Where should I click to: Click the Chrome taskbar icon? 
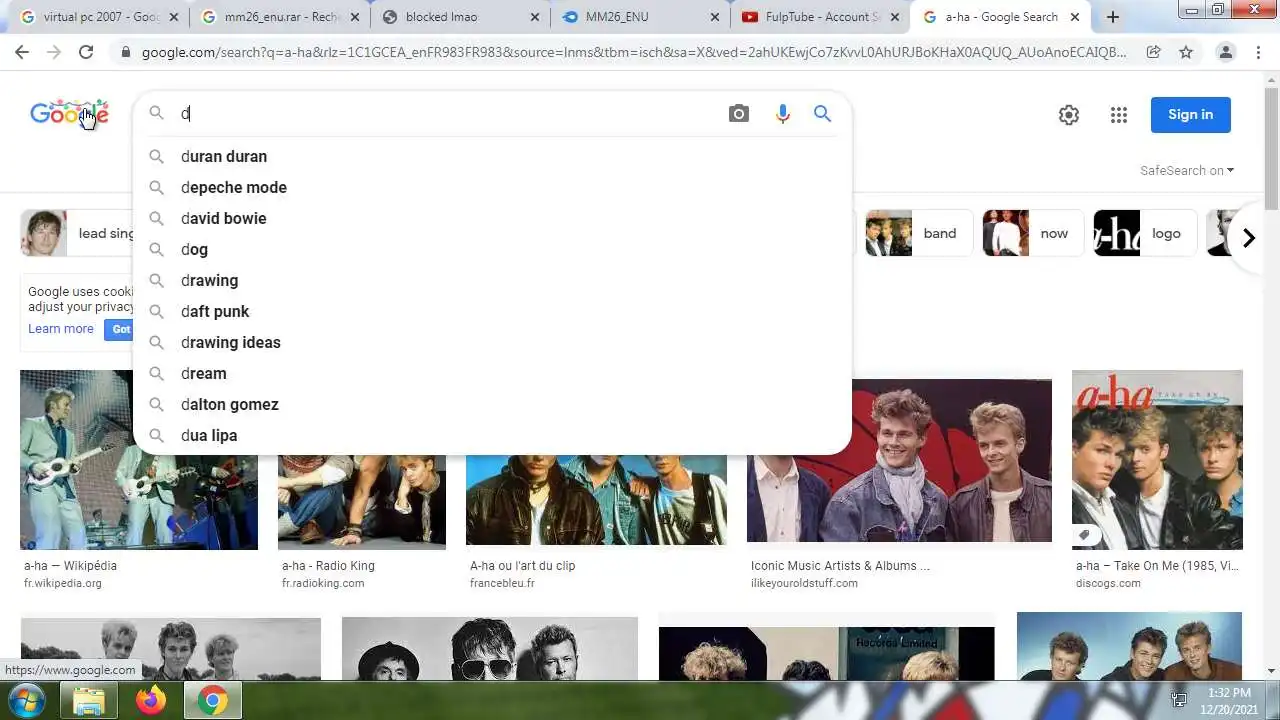click(212, 701)
